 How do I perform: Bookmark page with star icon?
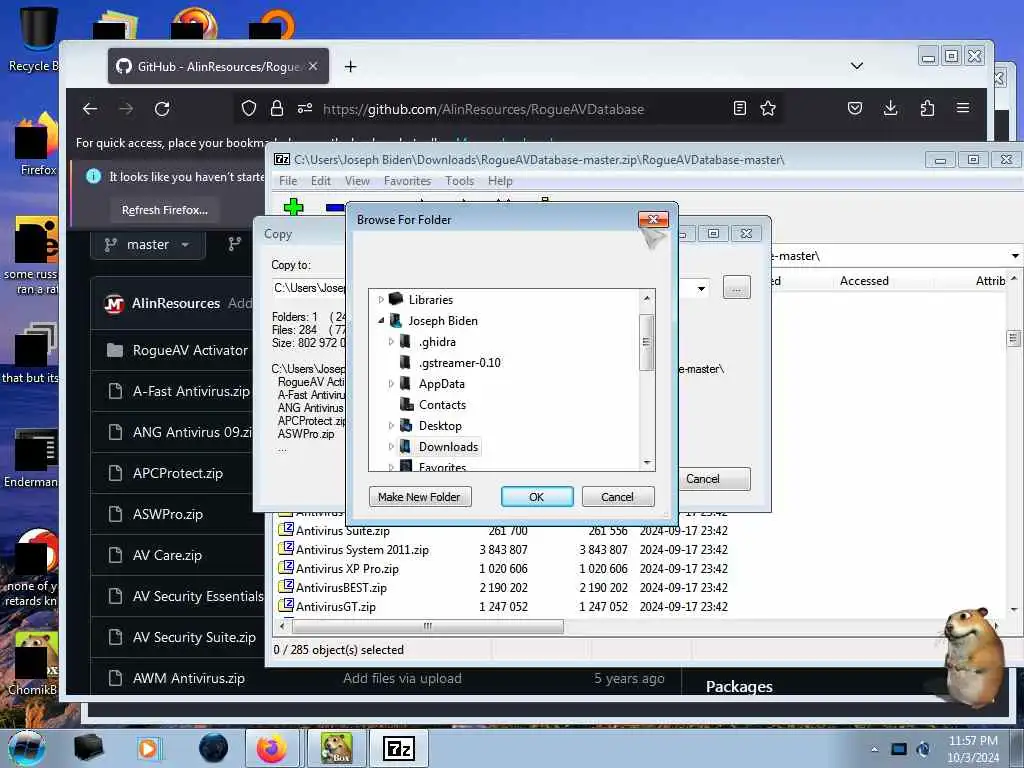pos(768,108)
